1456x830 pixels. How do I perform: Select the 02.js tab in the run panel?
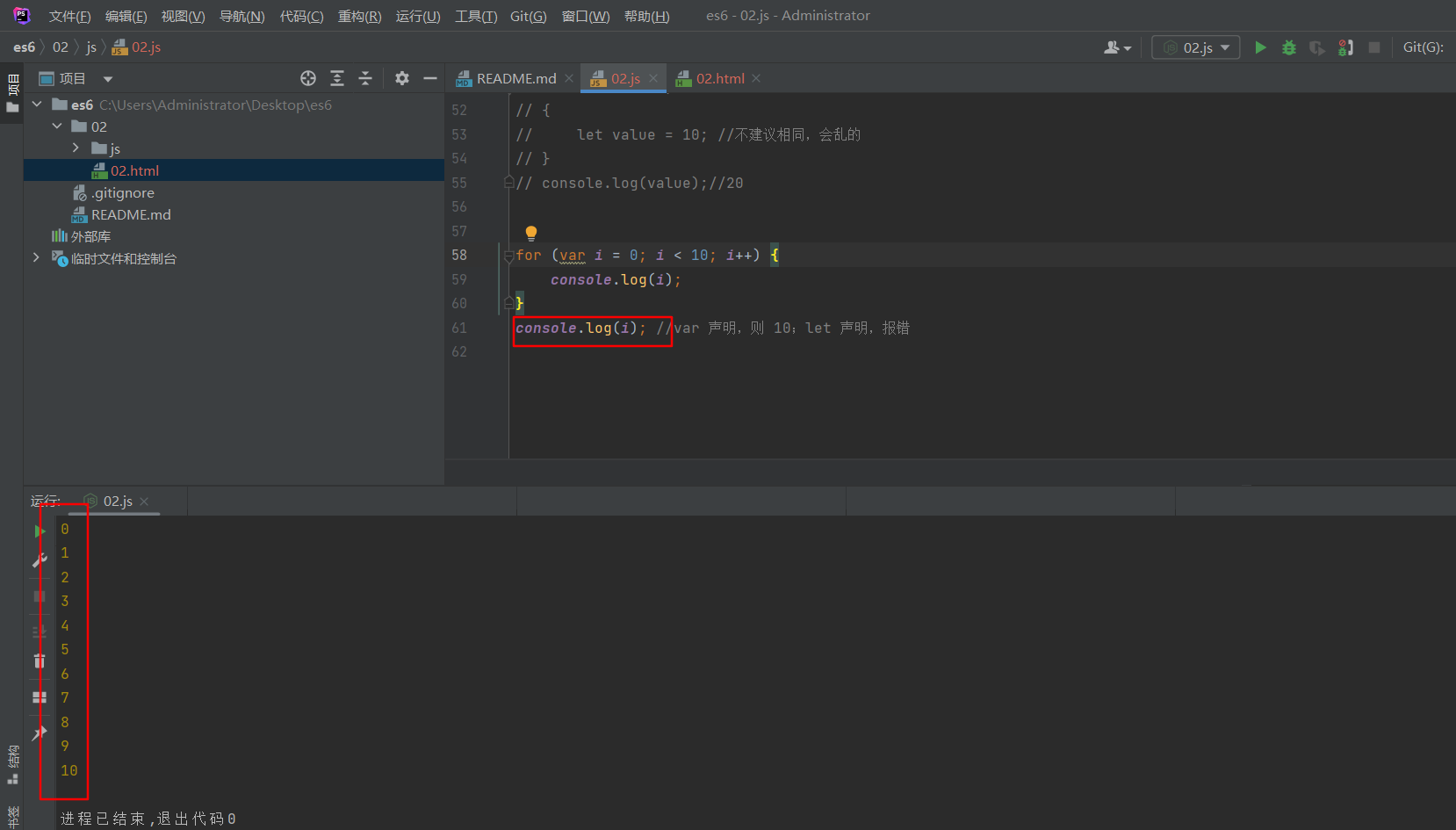(x=118, y=502)
